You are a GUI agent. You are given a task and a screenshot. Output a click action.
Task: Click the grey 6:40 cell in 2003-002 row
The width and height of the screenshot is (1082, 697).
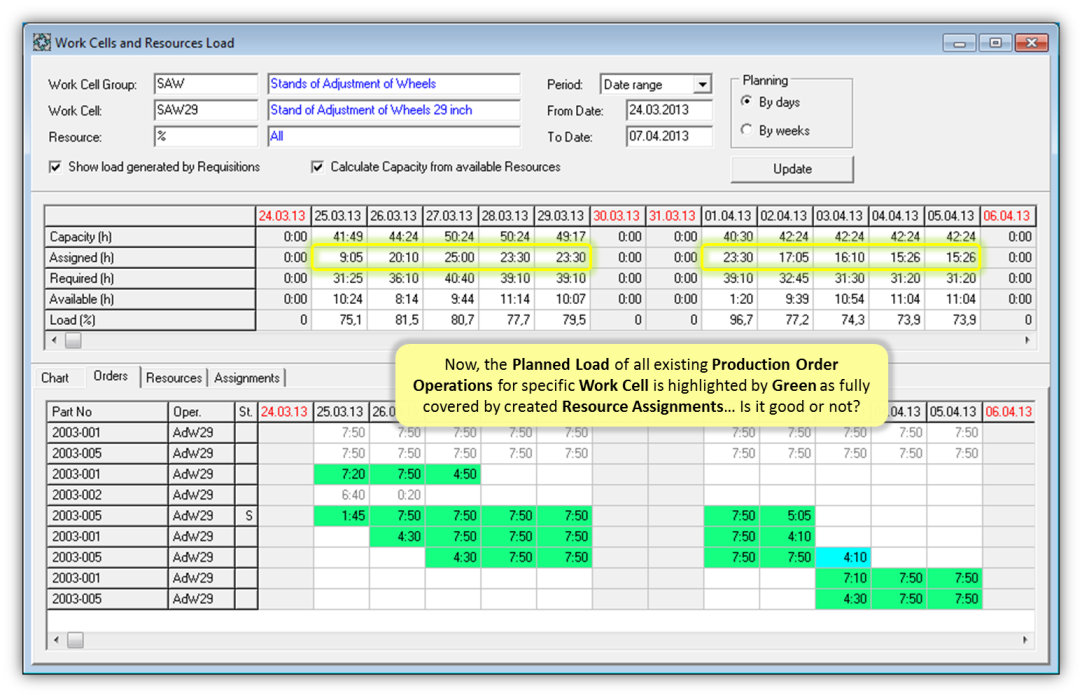click(x=341, y=495)
